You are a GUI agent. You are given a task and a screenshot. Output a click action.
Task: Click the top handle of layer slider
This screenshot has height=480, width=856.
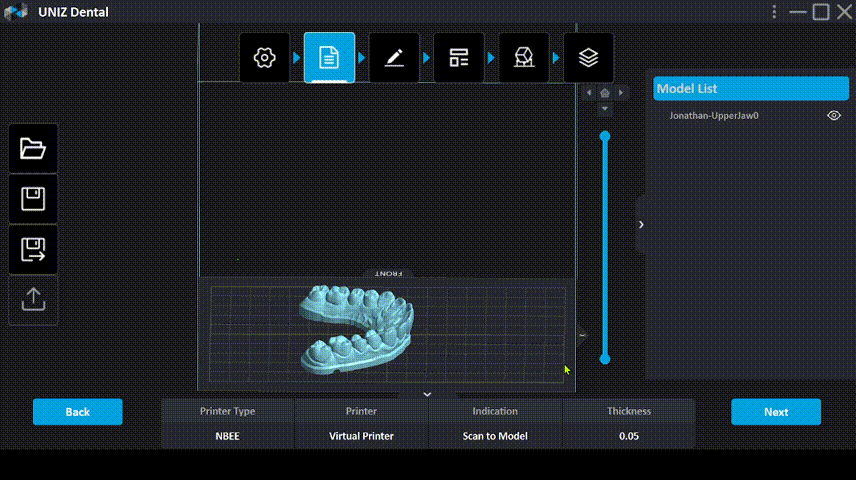click(x=604, y=136)
